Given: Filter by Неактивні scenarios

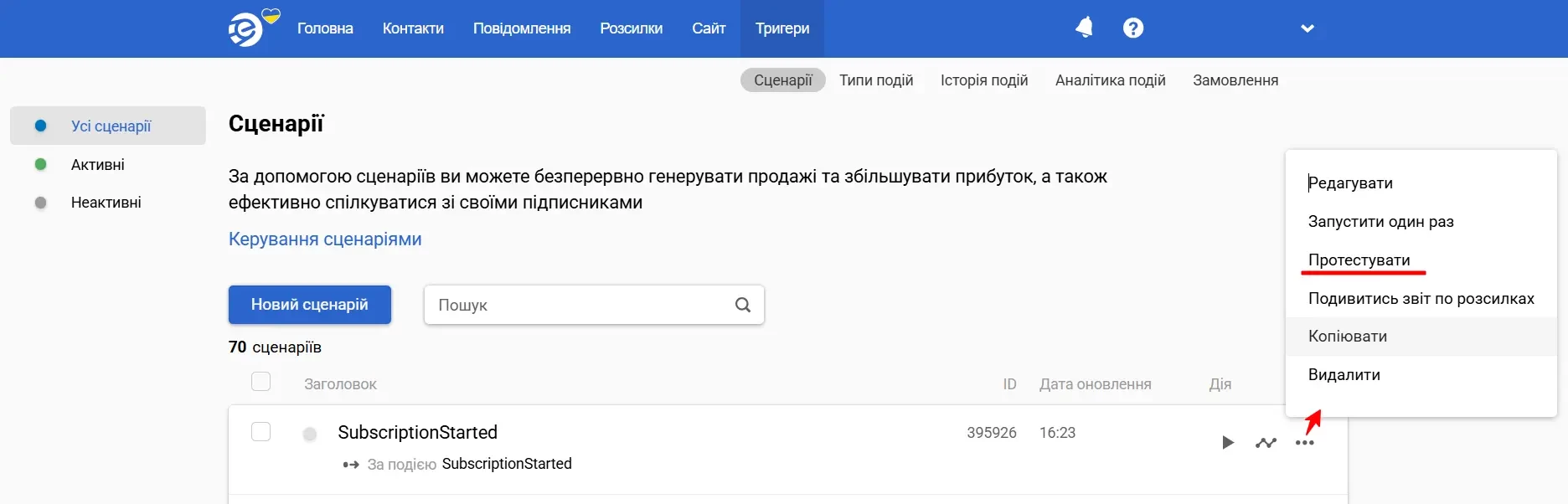Looking at the screenshot, I should (106, 203).
